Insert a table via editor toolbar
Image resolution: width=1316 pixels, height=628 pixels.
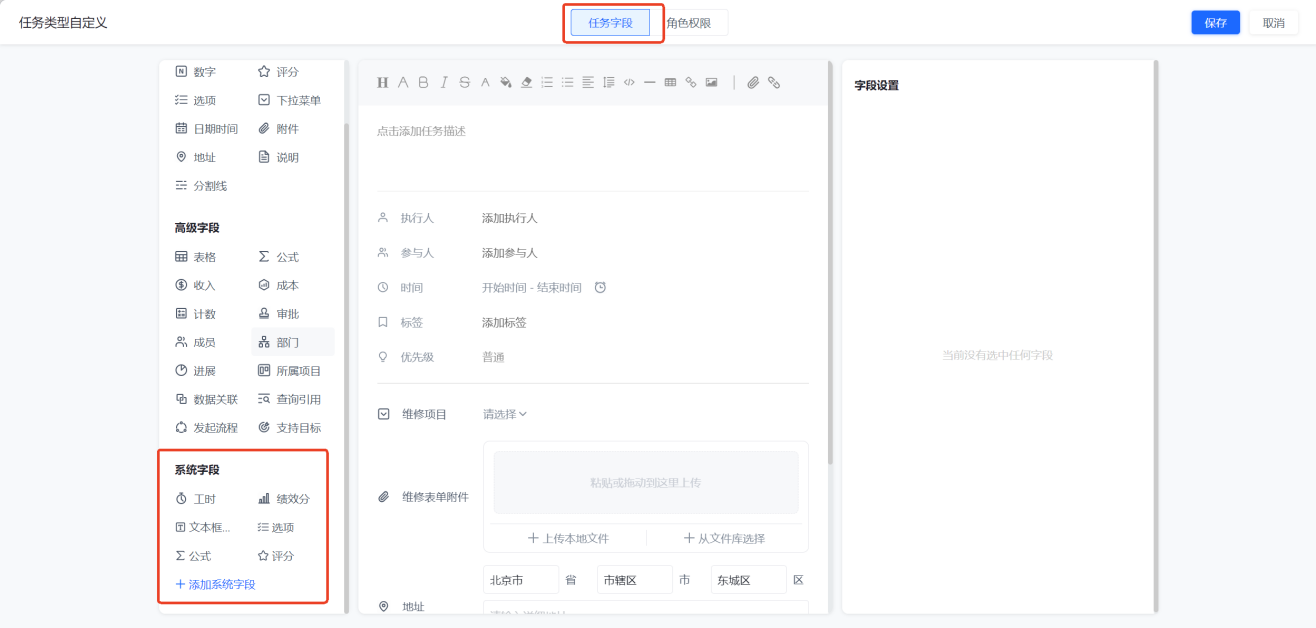click(x=670, y=83)
